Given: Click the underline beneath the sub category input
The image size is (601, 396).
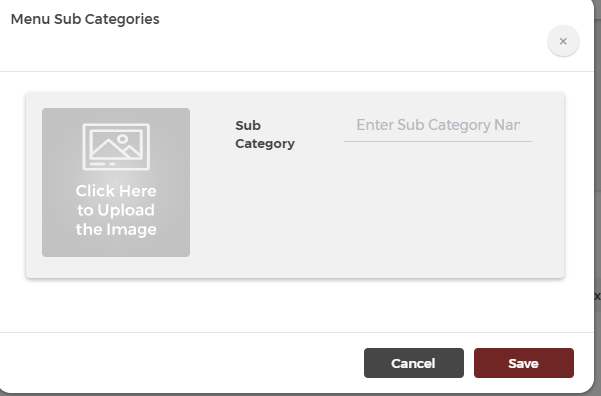Looking at the screenshot, I should pos(438,141).
